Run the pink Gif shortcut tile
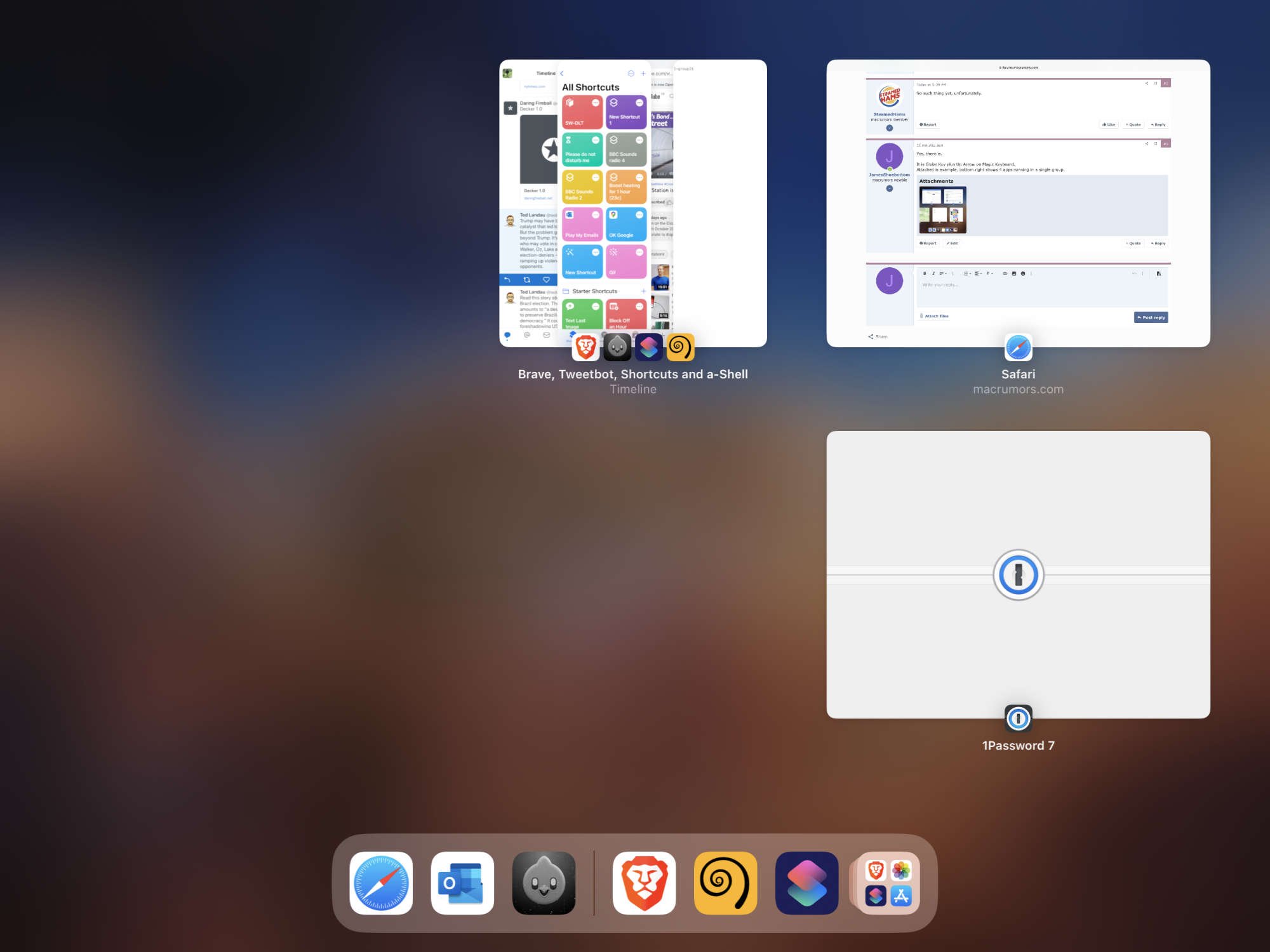This screenshot has width=1270, height=952. coord(625,261)
